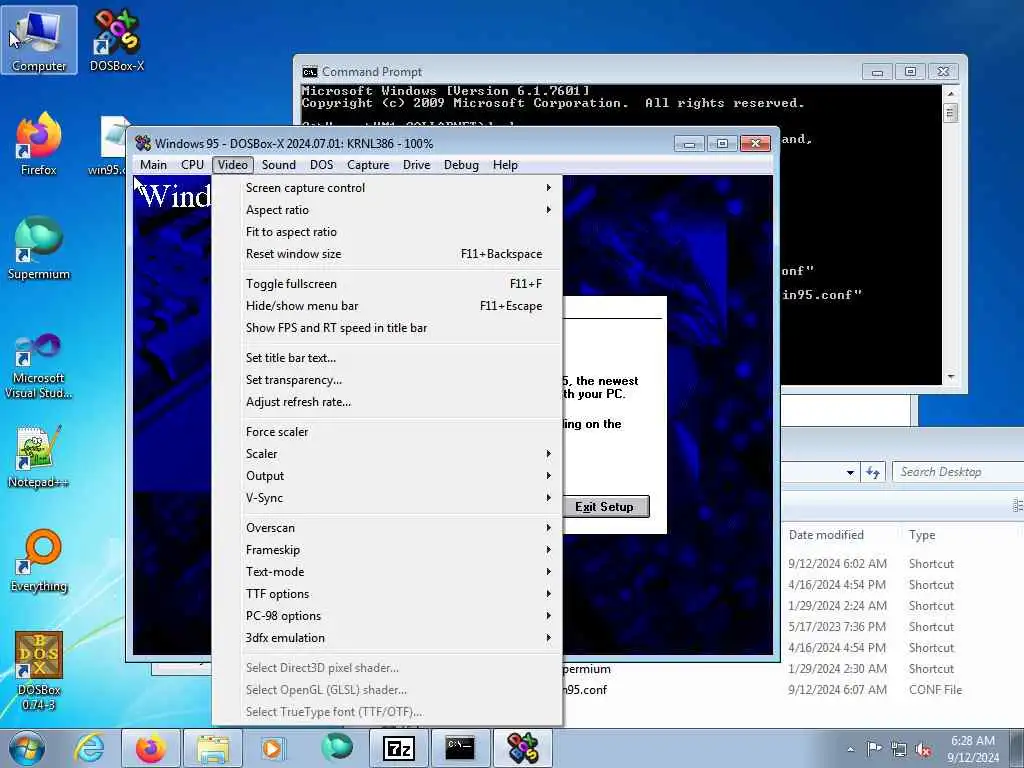Screen dimensions: 1024x768
Task: Expand the PC-98 options submenu
Action: tap(387, 616)
